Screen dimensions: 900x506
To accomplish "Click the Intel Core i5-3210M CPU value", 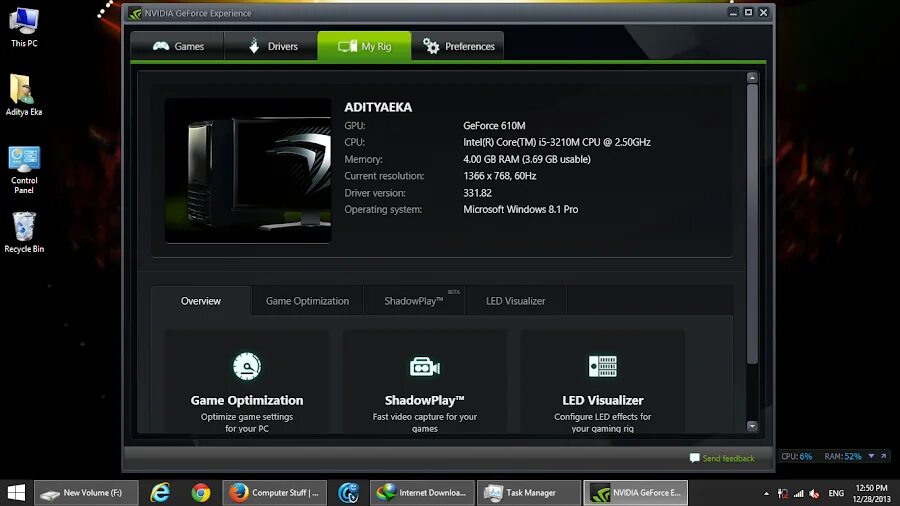I will [x=557, y=142].
